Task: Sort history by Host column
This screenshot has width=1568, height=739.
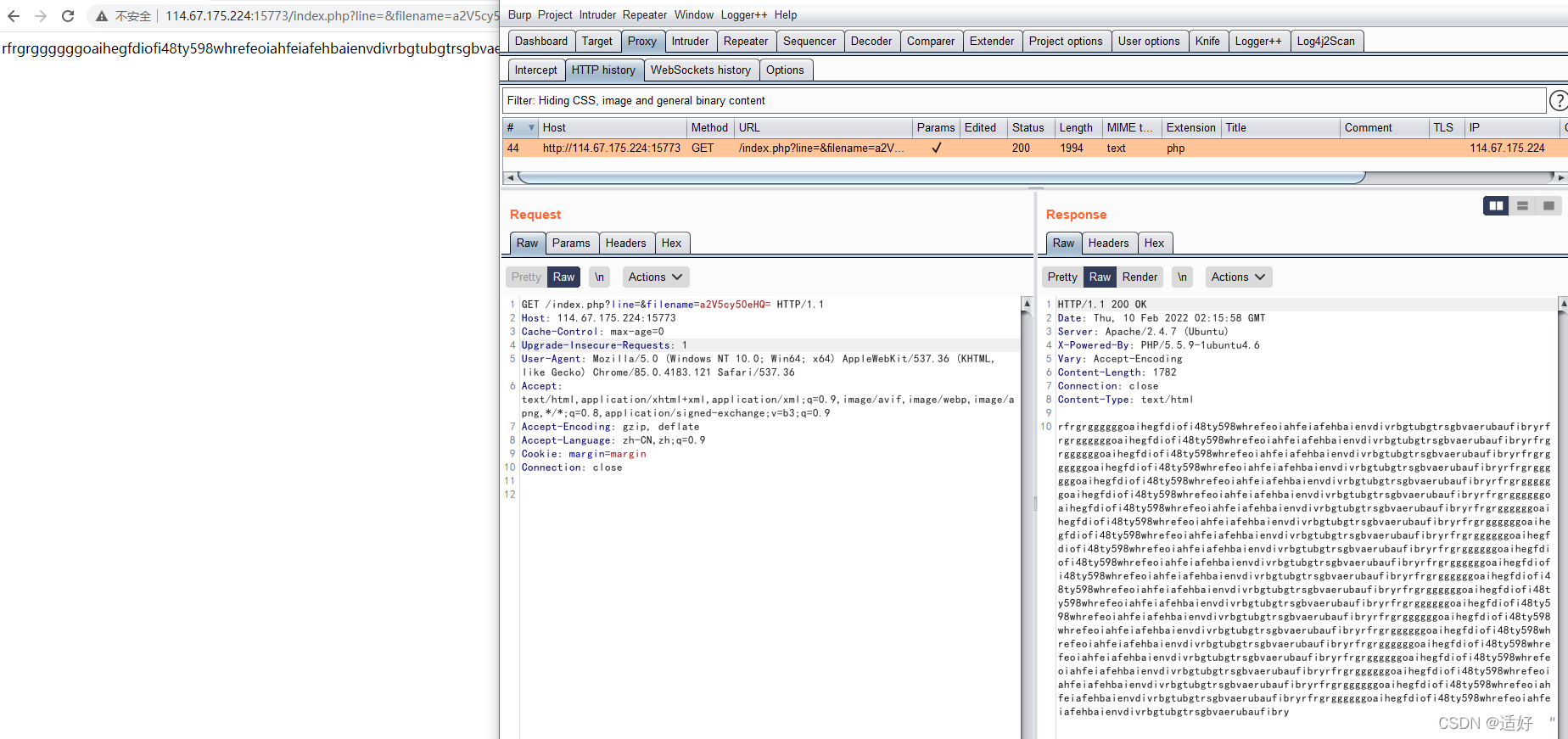Action: point(613,127)
